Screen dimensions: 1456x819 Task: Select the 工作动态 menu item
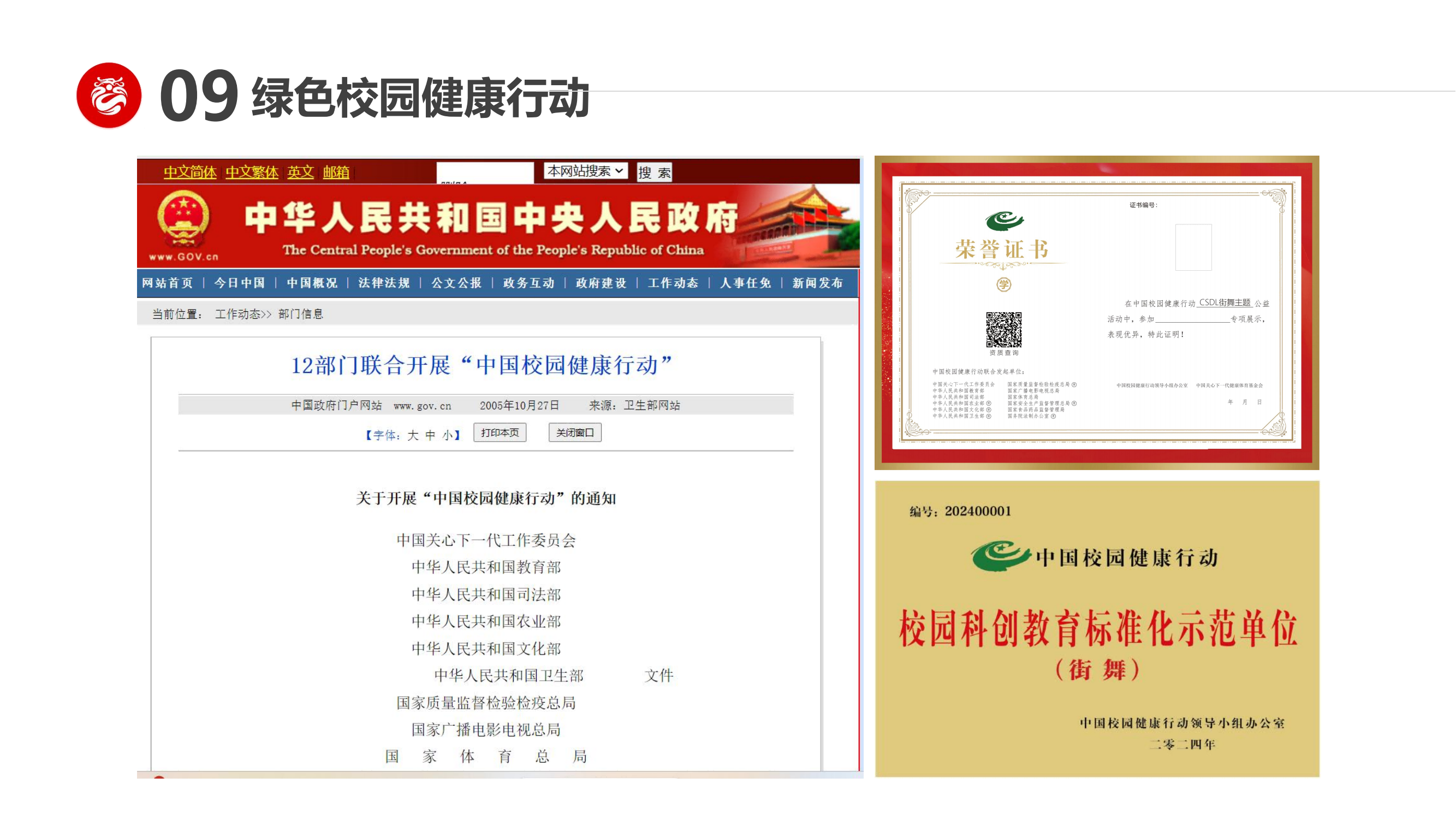pyautogui.click(x=673, y=283)
